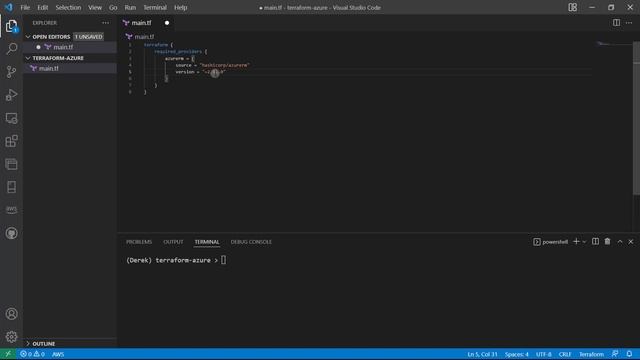Split the editor to the right
This screenshot has height=360, width=640.
click(616, 23)
